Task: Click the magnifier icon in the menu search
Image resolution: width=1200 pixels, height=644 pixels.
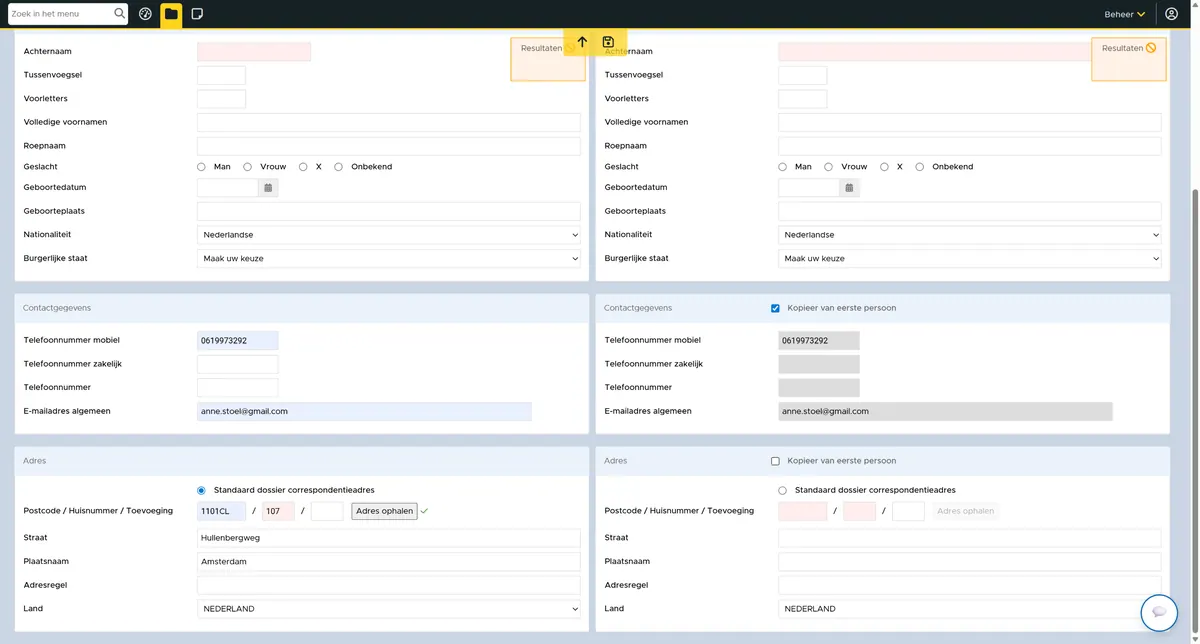Action: point(120,14)
